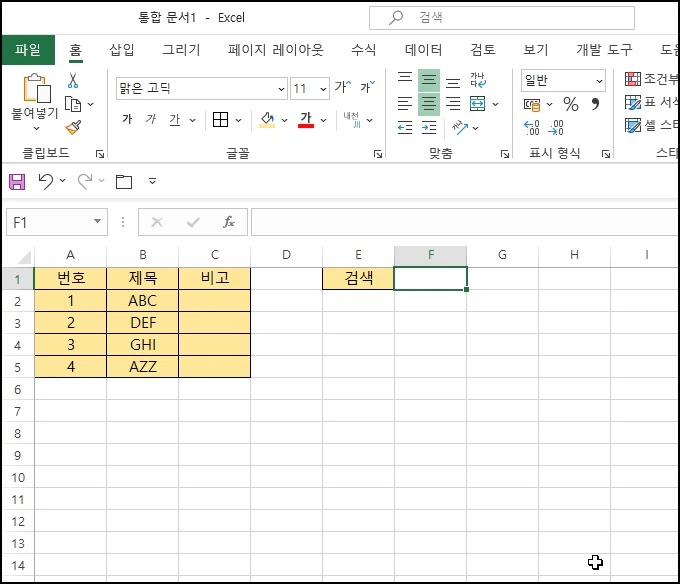
Task: Toggle top vertical alignment
Action: click(x=405, y=80)
